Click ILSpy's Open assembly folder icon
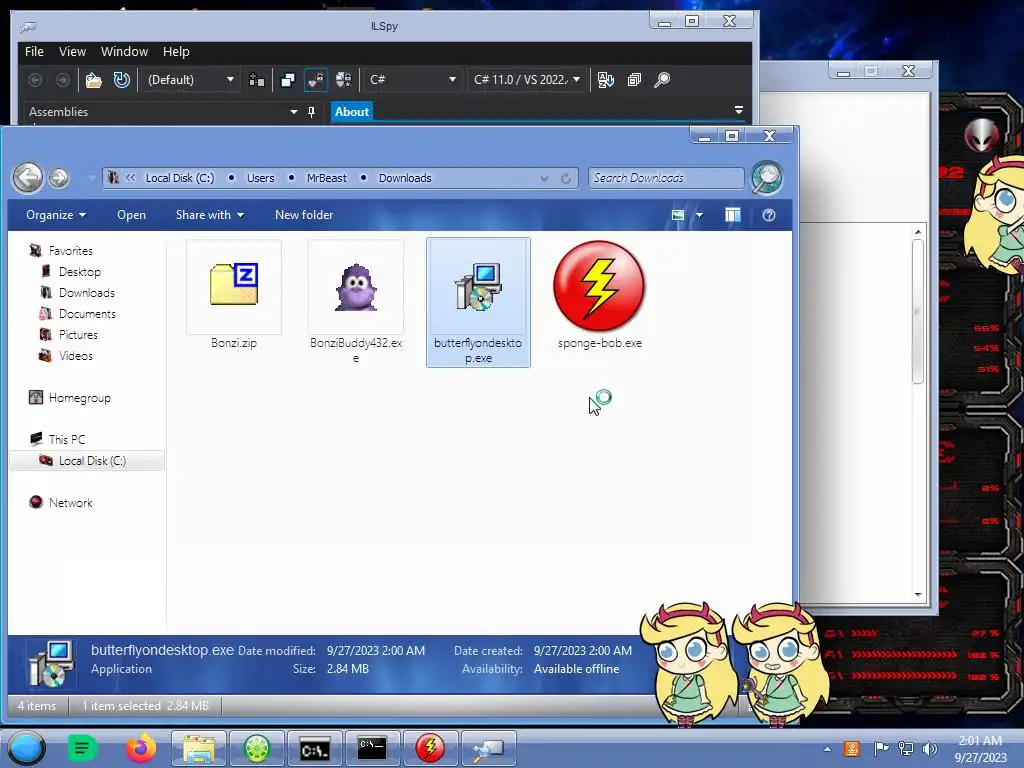The height and width of the screenshot is (768, 1024). coord(93,80)
